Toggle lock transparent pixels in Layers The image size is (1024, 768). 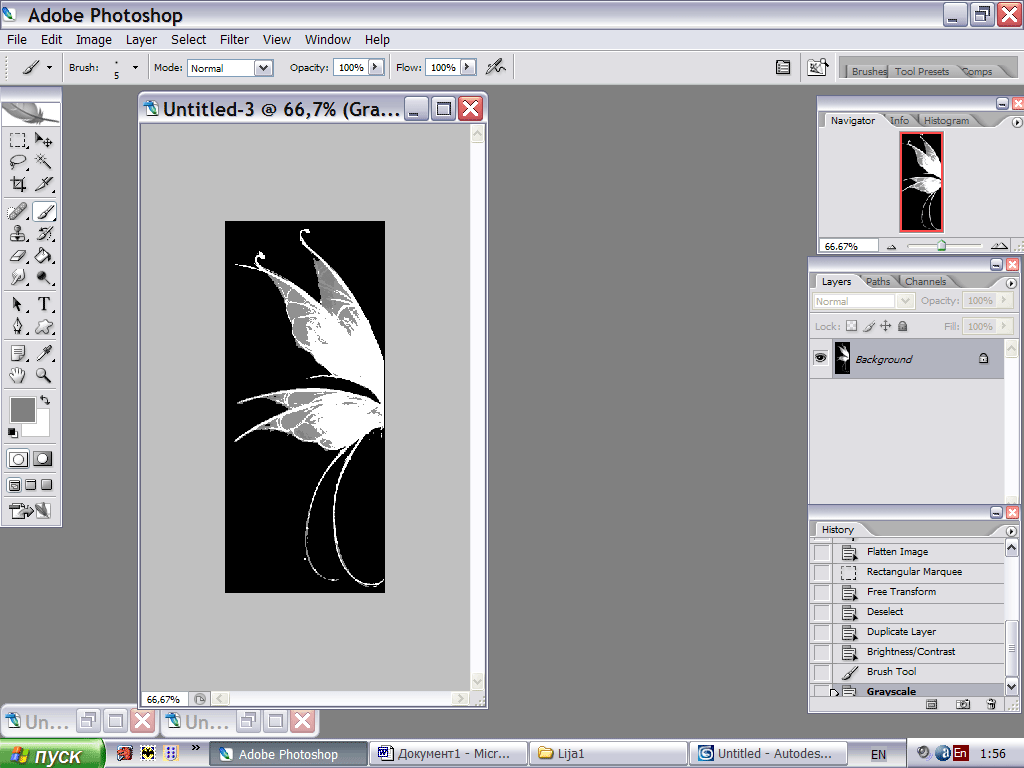[x=852, y=326]
